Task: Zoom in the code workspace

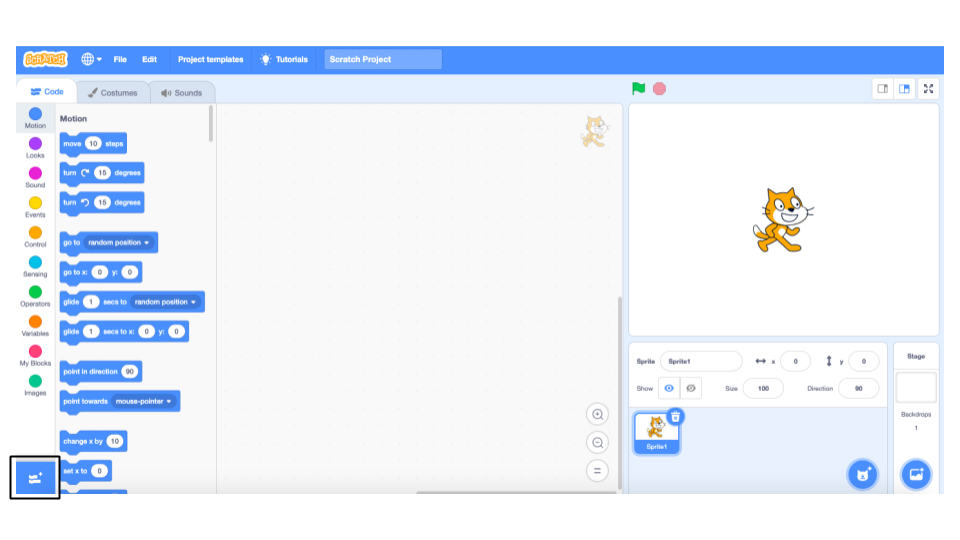Action: coord(598,414)
